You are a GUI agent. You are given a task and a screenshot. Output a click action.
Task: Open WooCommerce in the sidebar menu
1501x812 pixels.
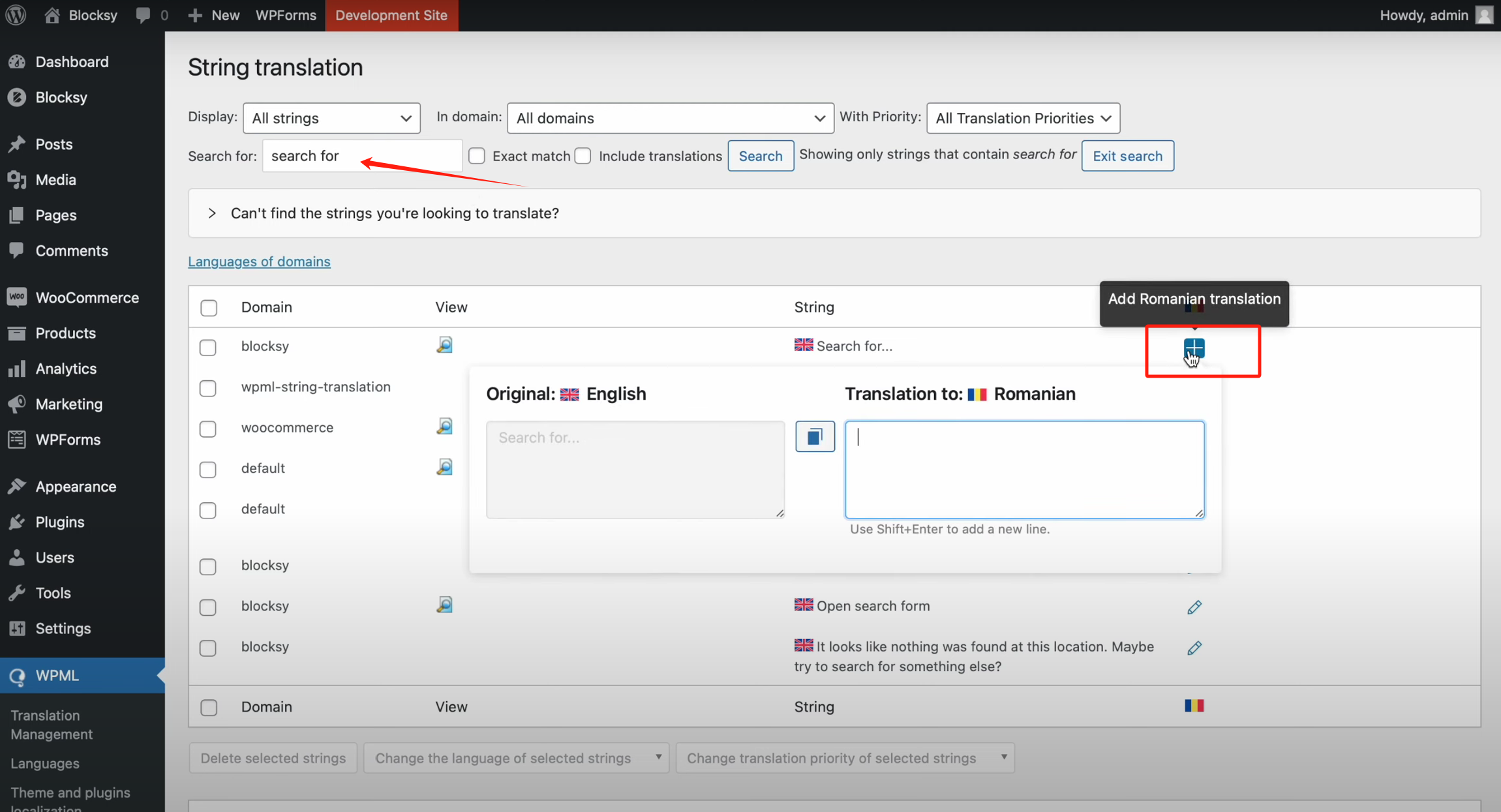click(87, 297)
